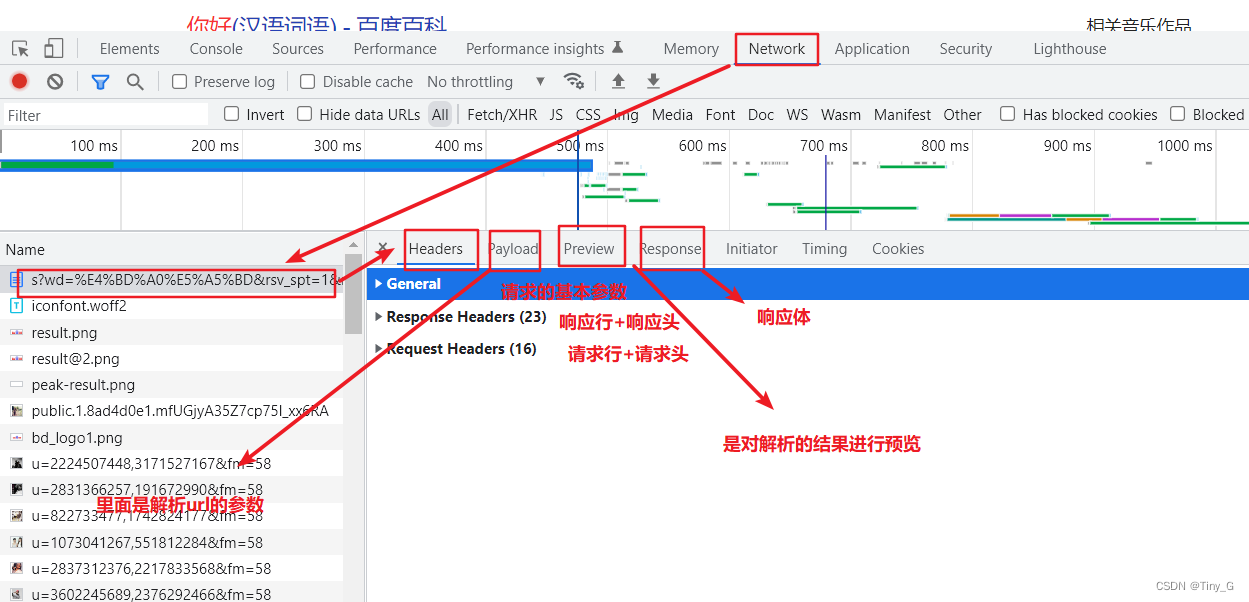Export HAR file download arrow

(x=653, y=82)
